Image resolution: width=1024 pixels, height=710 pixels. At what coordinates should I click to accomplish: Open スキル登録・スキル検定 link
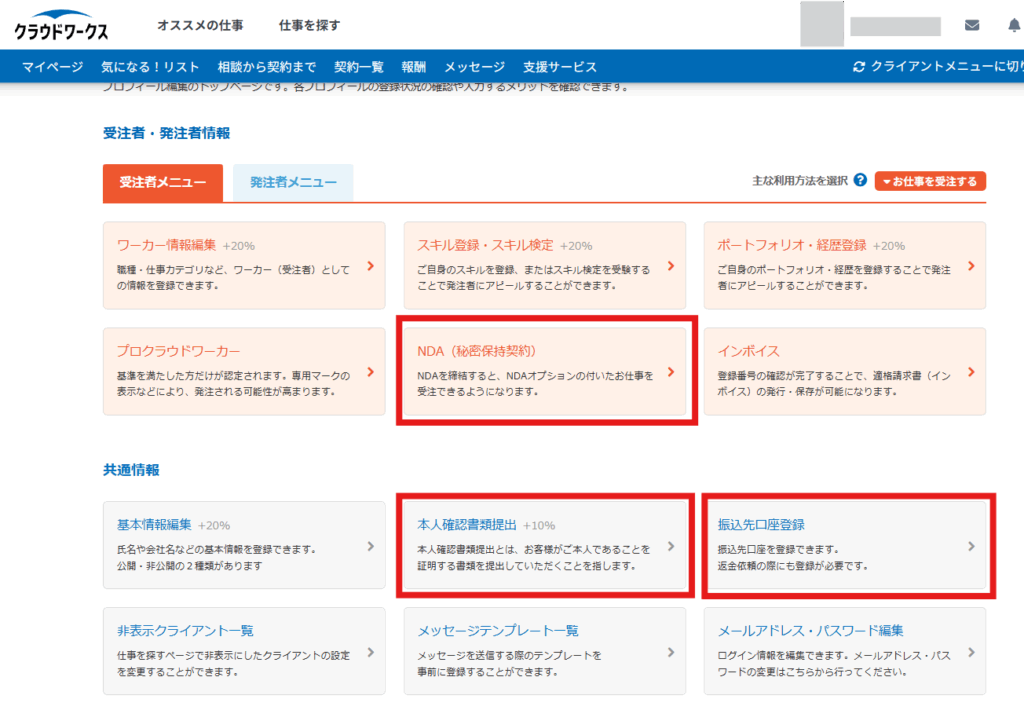click(x=485, y=245)
